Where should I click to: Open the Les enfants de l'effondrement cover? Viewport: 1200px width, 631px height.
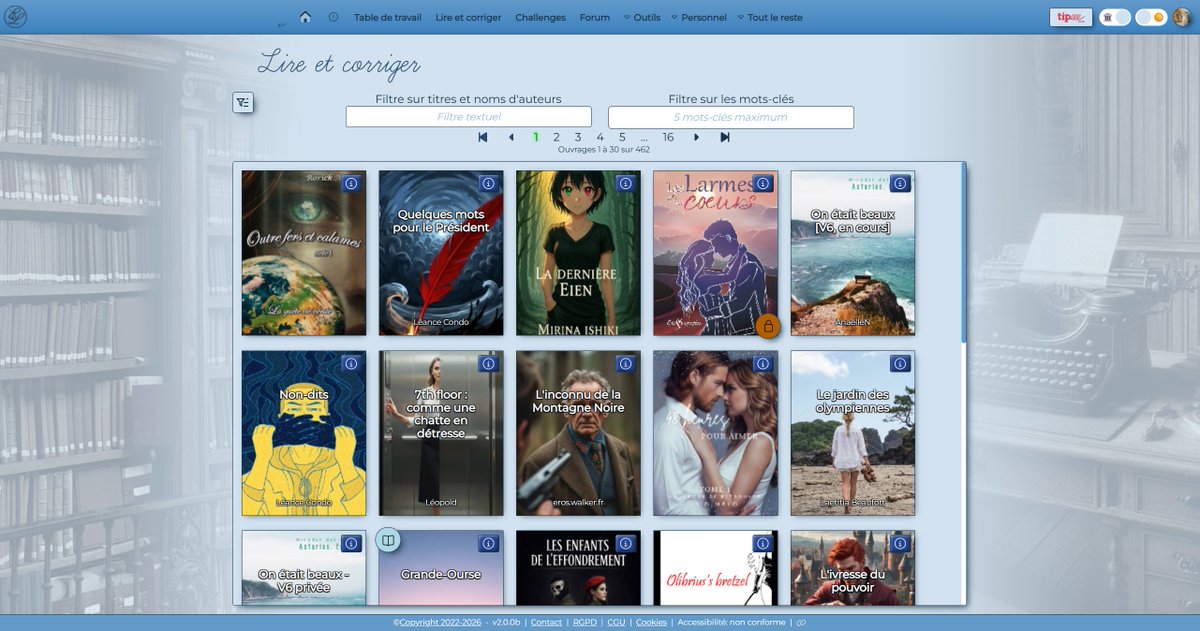coord(578,568)
